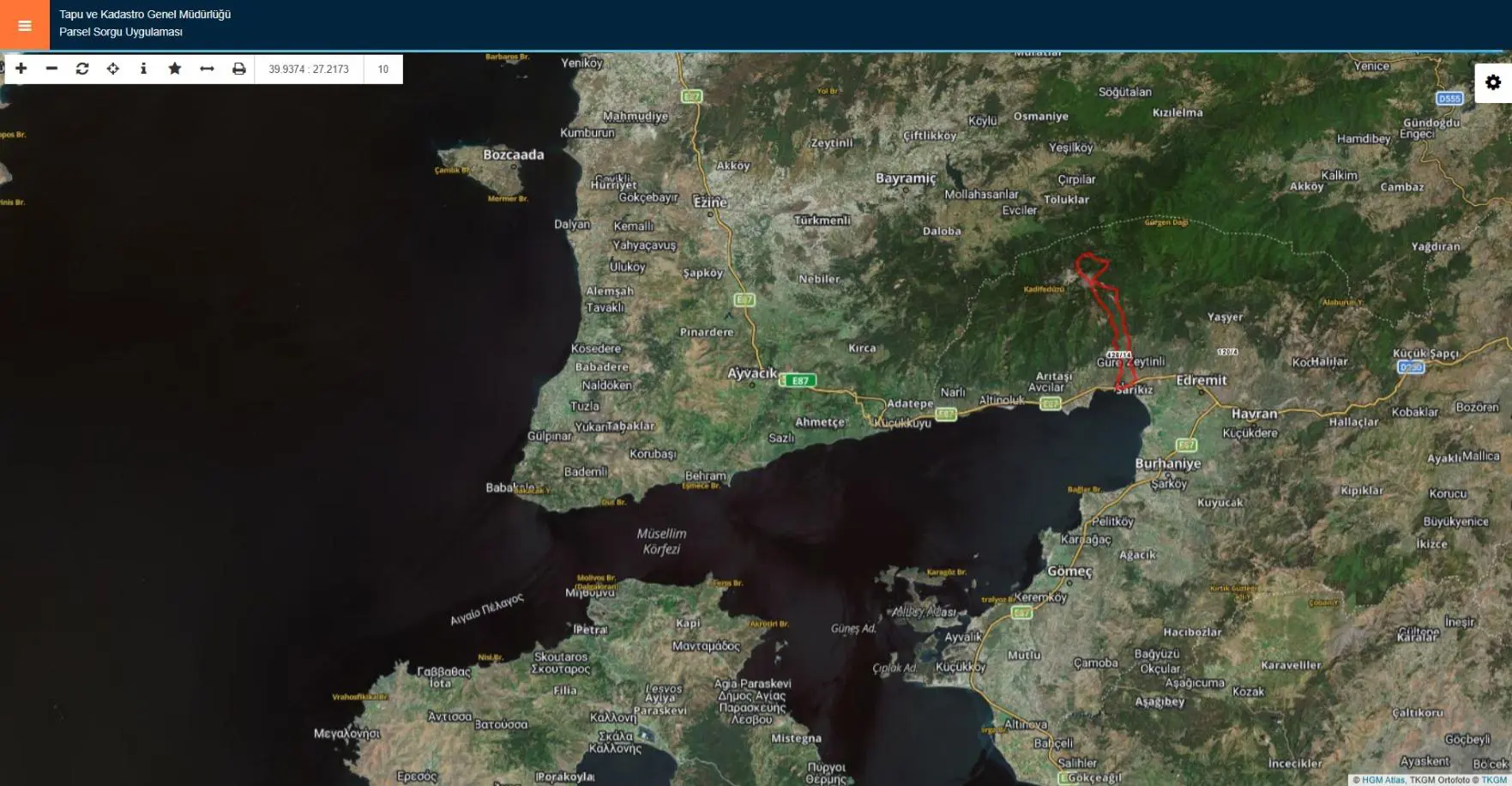Open the info tool
The height and width of the screenshot is (786, 1512).
(143, 69)
